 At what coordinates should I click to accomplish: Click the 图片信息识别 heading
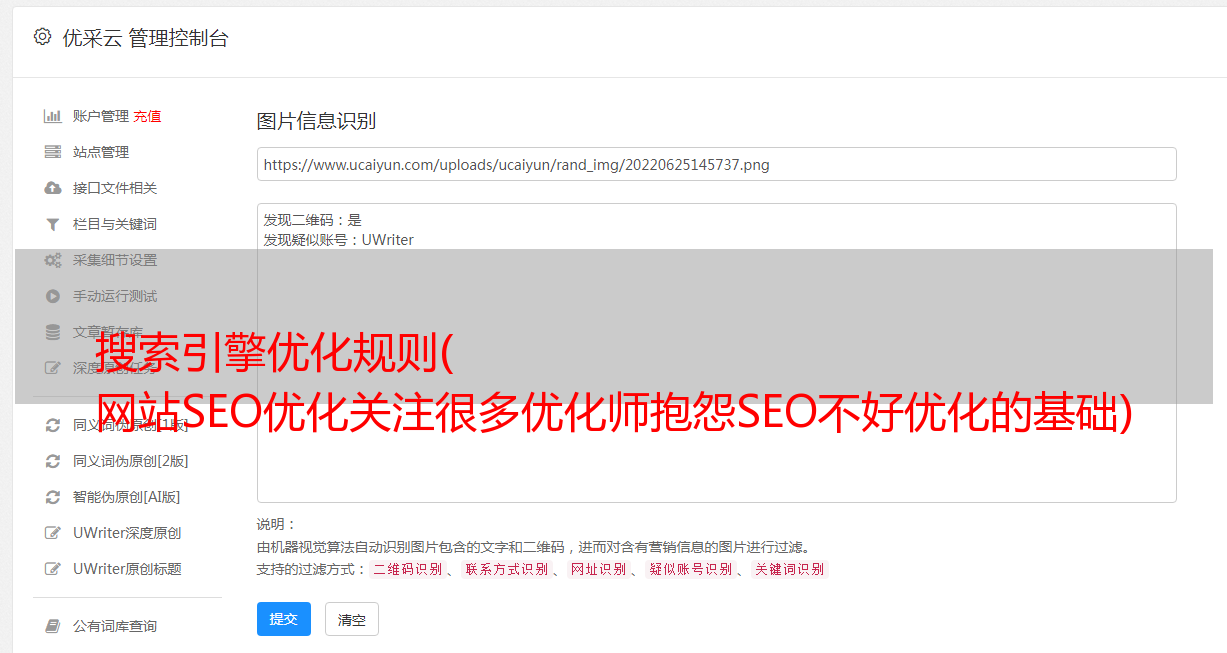[x=316, y=121]
